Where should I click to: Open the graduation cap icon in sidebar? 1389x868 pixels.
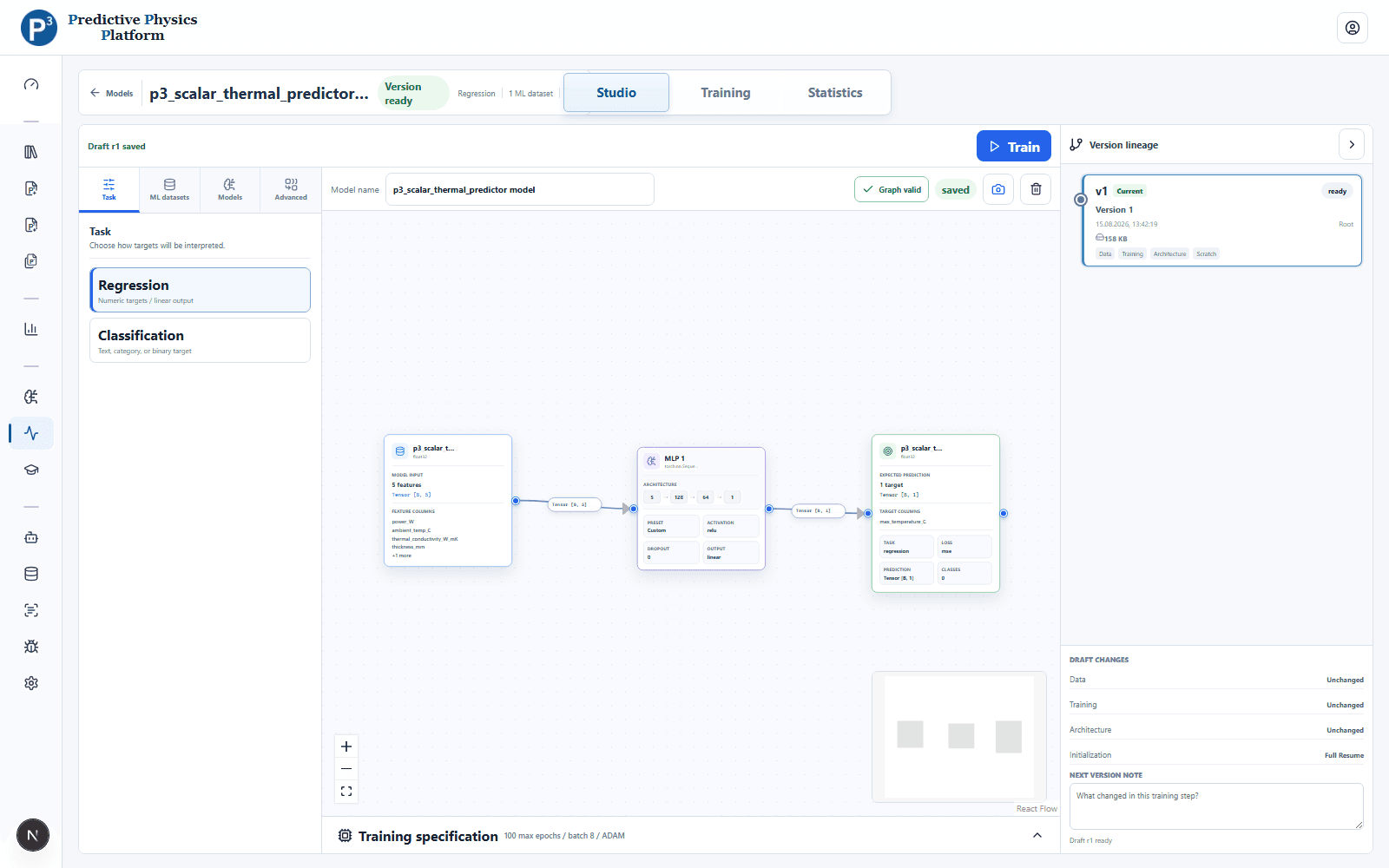31,470
